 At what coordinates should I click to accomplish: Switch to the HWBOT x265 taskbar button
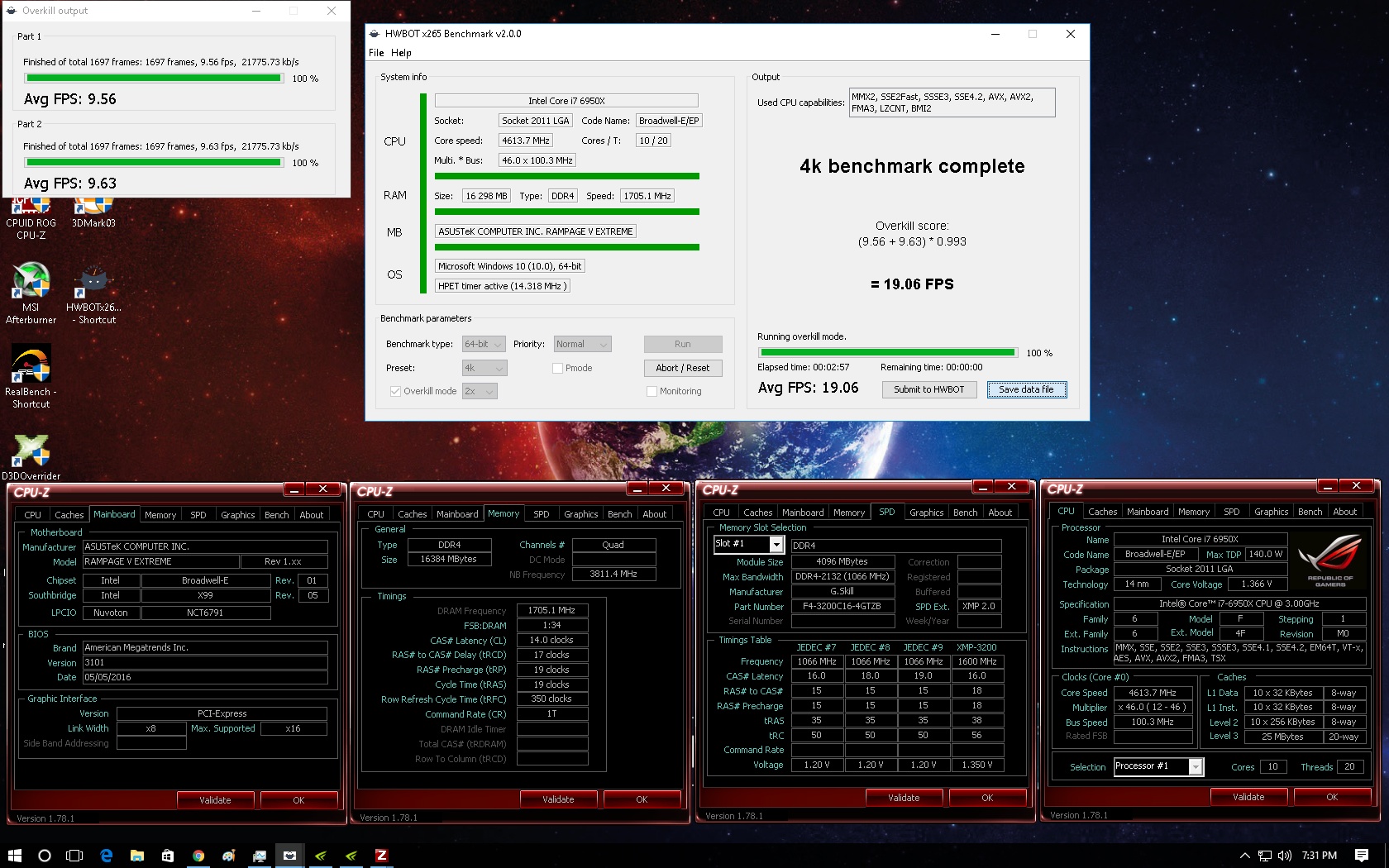click(x=290, y=856)
